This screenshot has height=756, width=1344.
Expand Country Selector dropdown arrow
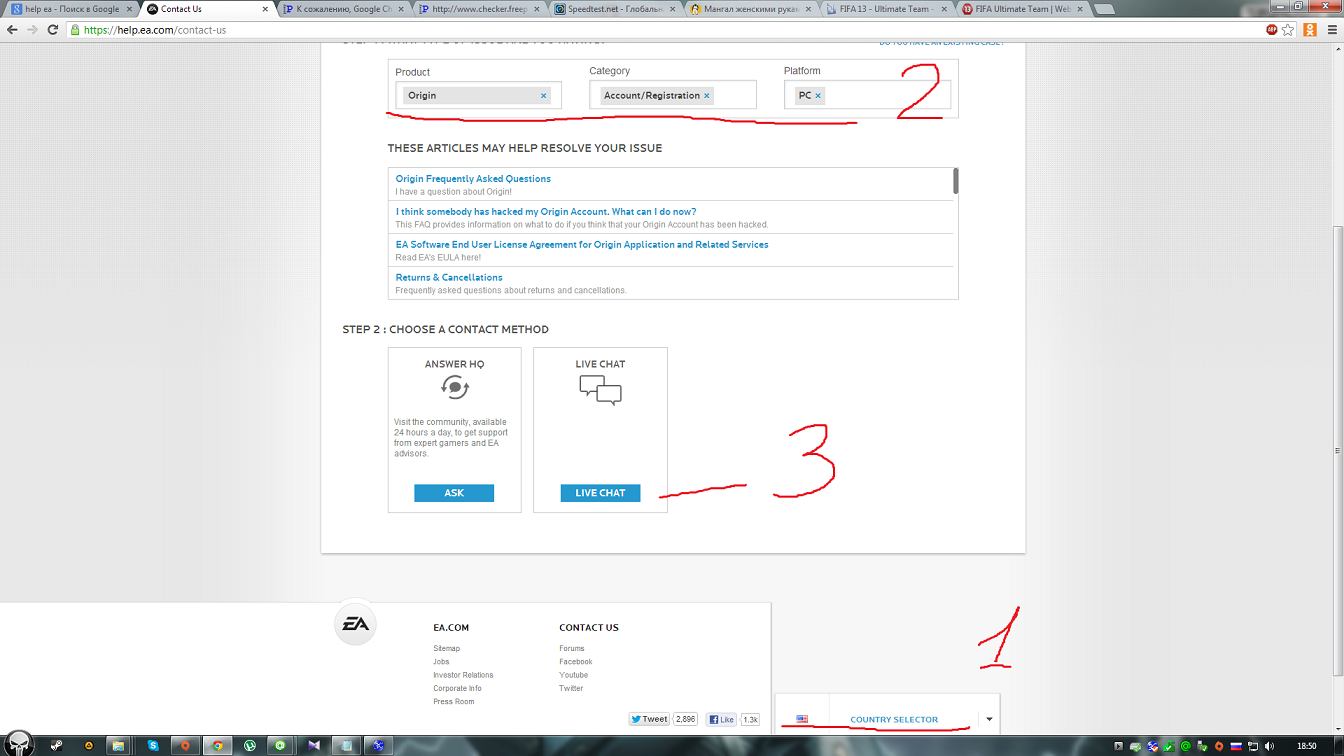click(x=989, y=719)
